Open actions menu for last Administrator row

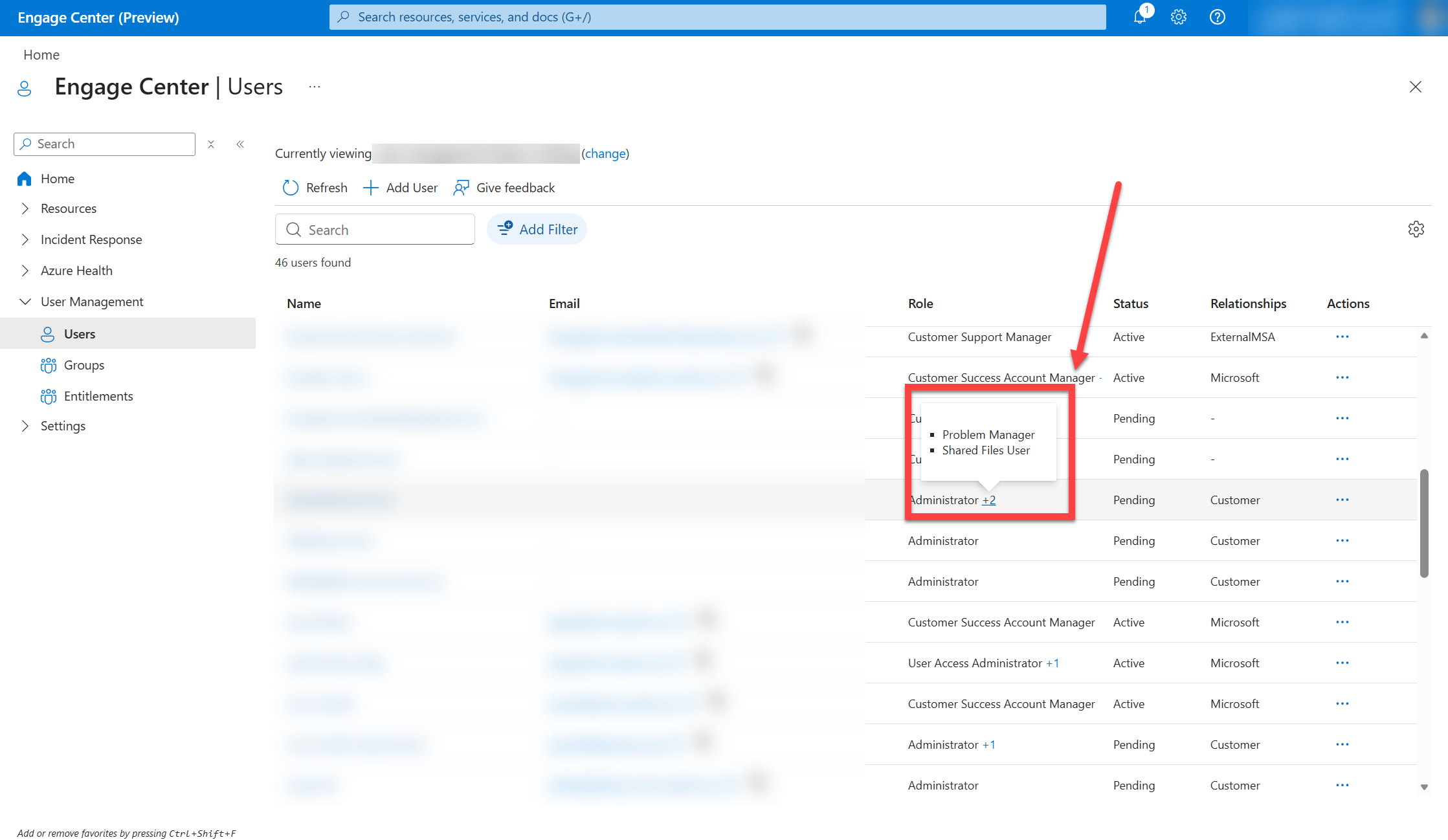1342,786
